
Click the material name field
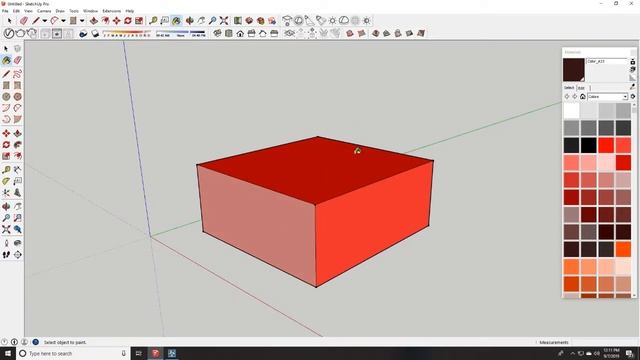pos(607,61)
